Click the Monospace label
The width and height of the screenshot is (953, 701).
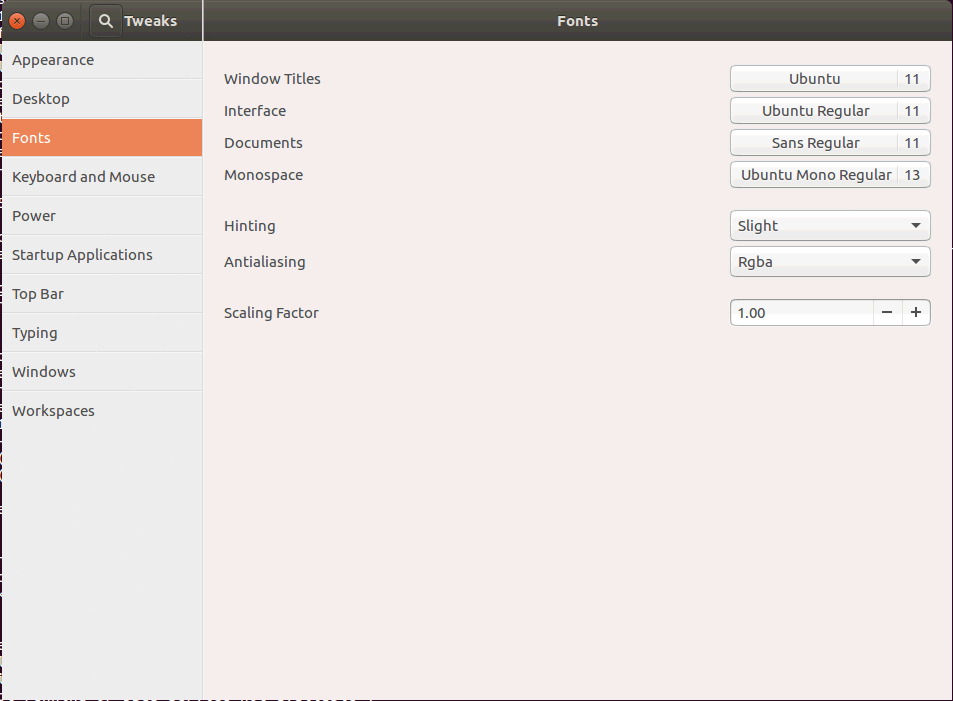click(x=263, y=175)
